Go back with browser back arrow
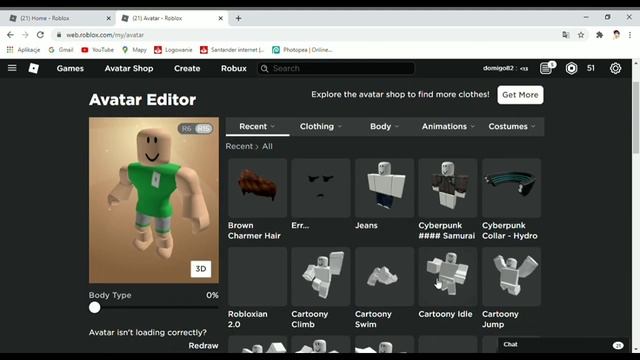 coord(11,35)
